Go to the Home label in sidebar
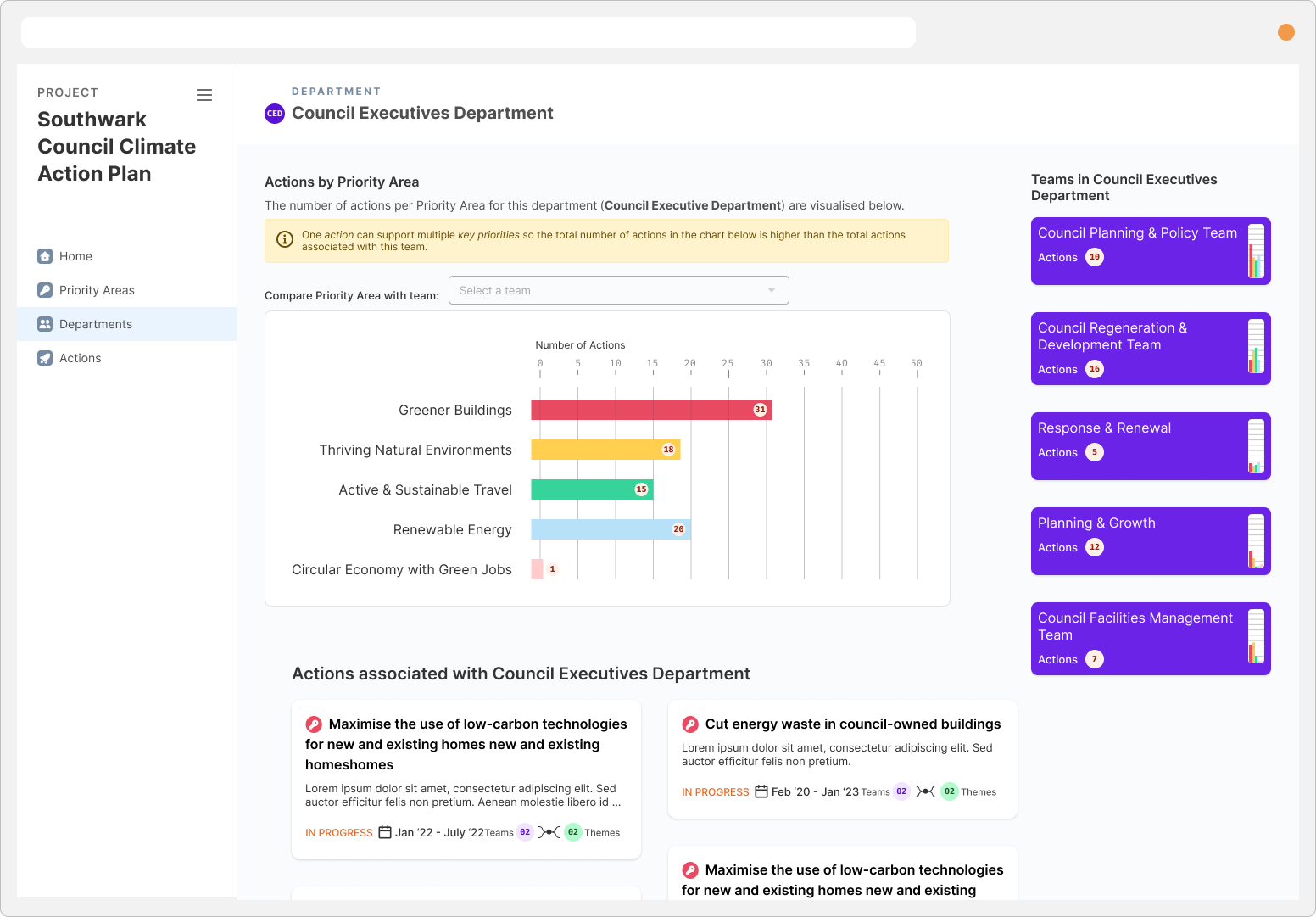 75,256
